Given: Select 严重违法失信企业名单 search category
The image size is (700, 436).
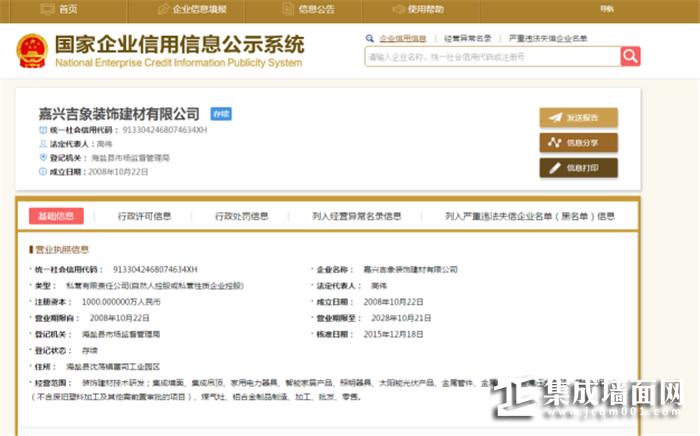Looking at the screenshot, I should pyautogui.click(x=548, y=39).
